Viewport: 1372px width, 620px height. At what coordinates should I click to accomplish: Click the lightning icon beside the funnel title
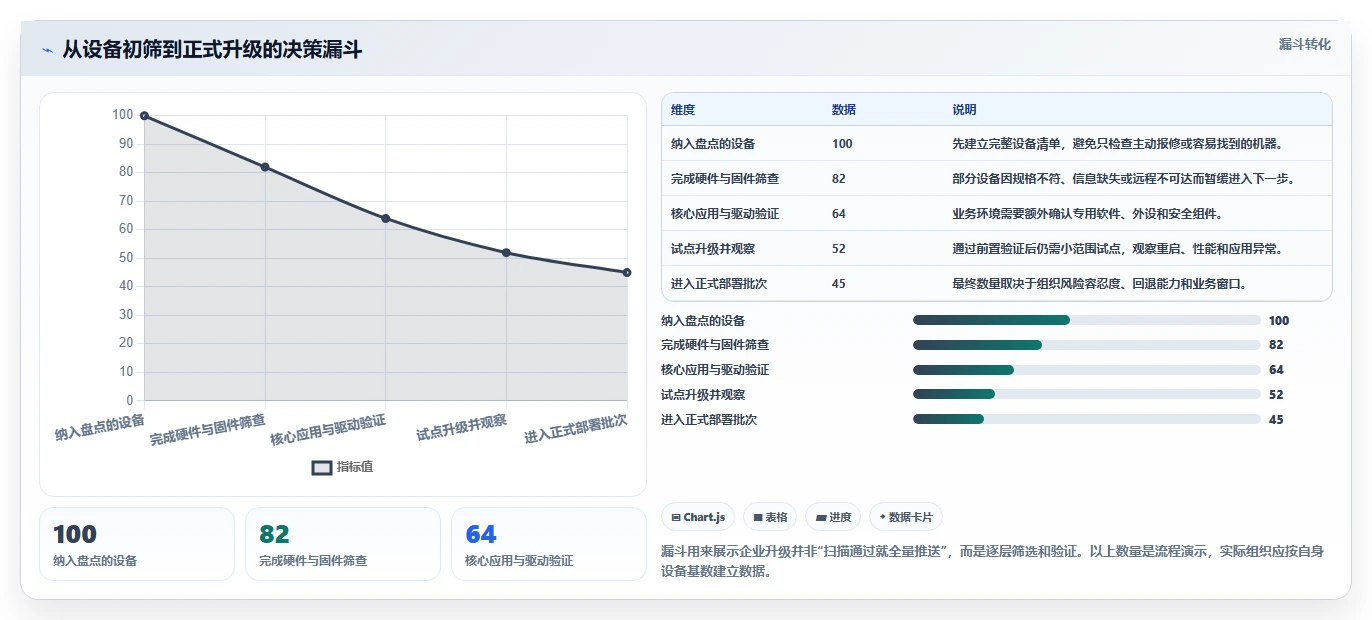[x=47, y=50]
